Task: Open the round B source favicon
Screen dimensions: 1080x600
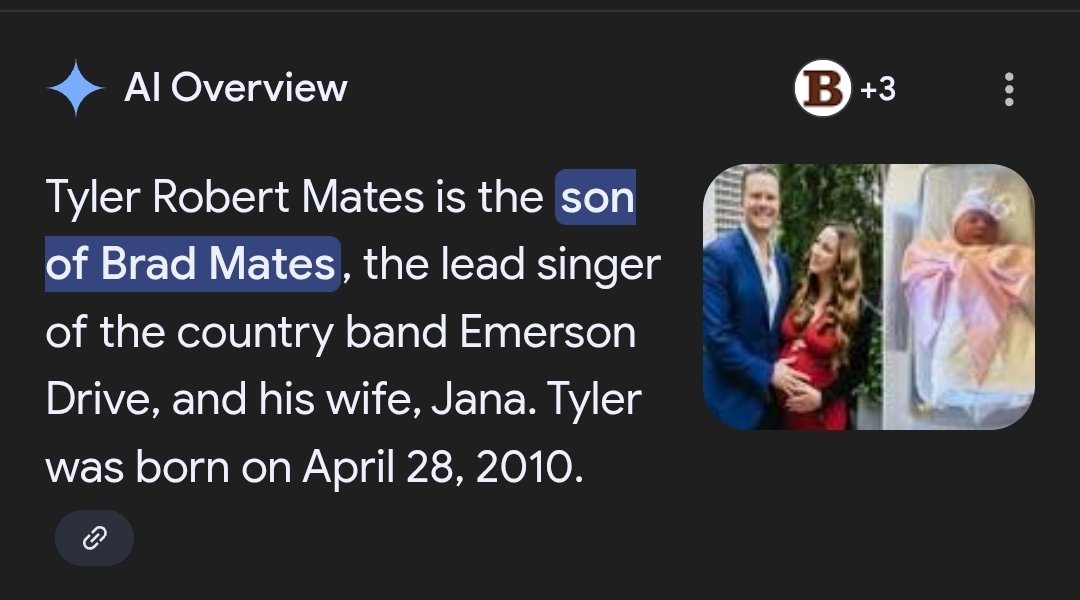Action: click(822, 89)
